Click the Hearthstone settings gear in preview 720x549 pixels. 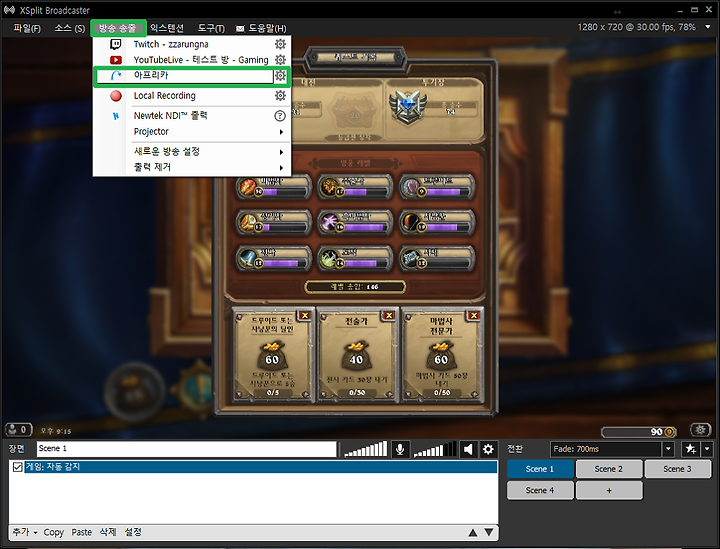pyautogui.click(x=700, y=430)
